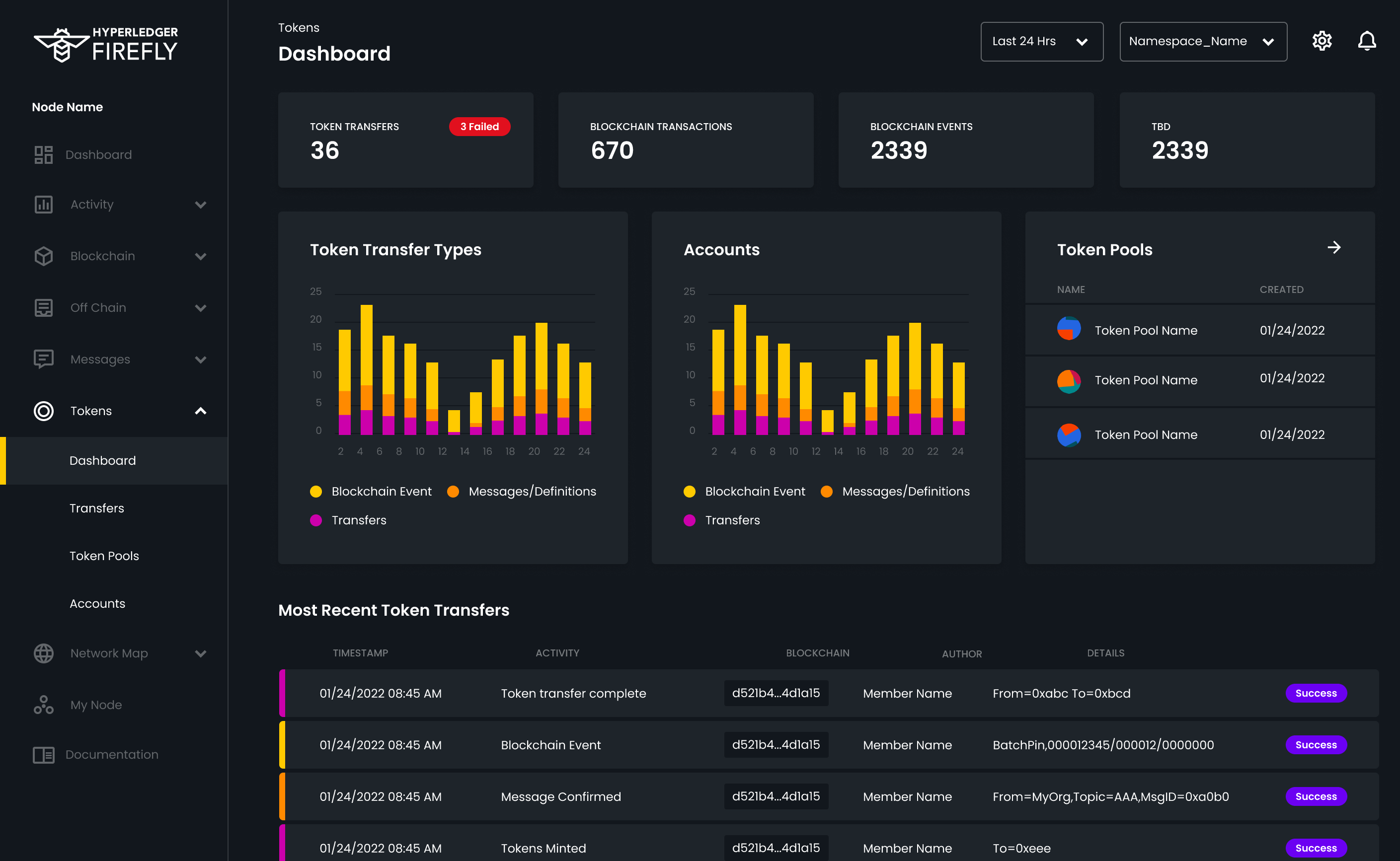Select Transfers under Tokens menu
Viewport: 1400px width, 861px height.
(97, 508)
